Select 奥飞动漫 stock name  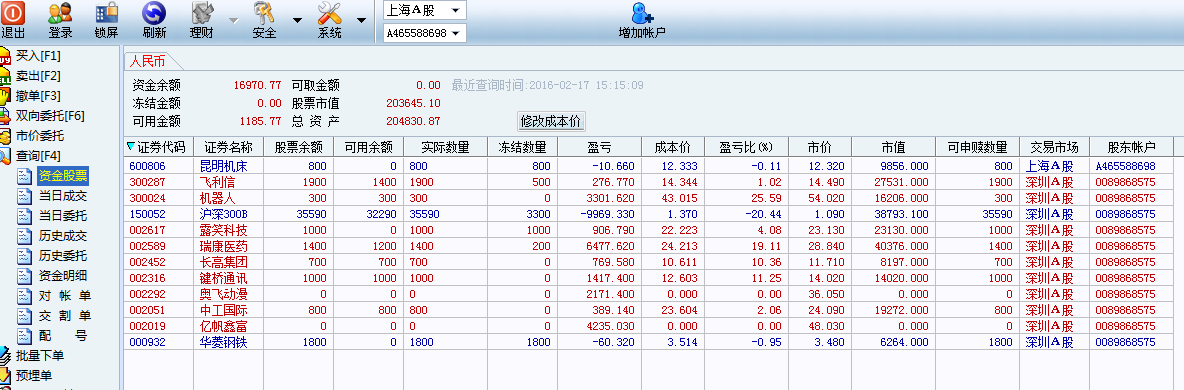223,294
